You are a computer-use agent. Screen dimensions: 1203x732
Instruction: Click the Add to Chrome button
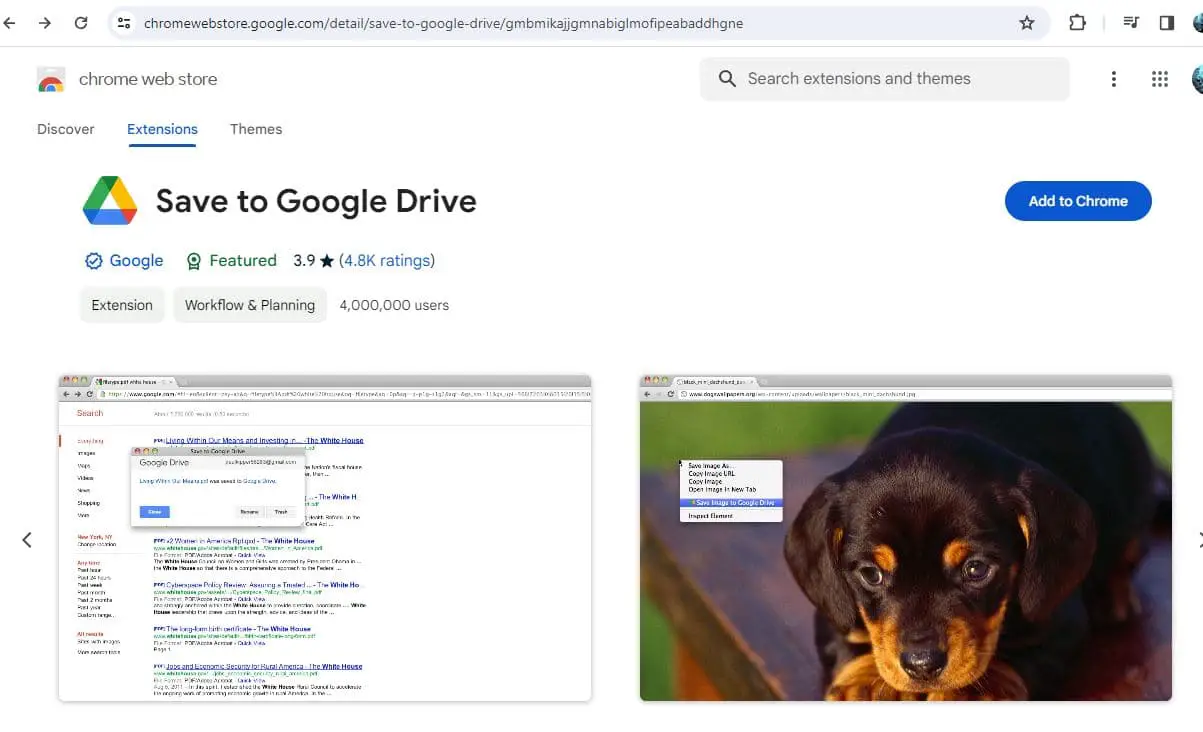click(x=1078, y=201)
